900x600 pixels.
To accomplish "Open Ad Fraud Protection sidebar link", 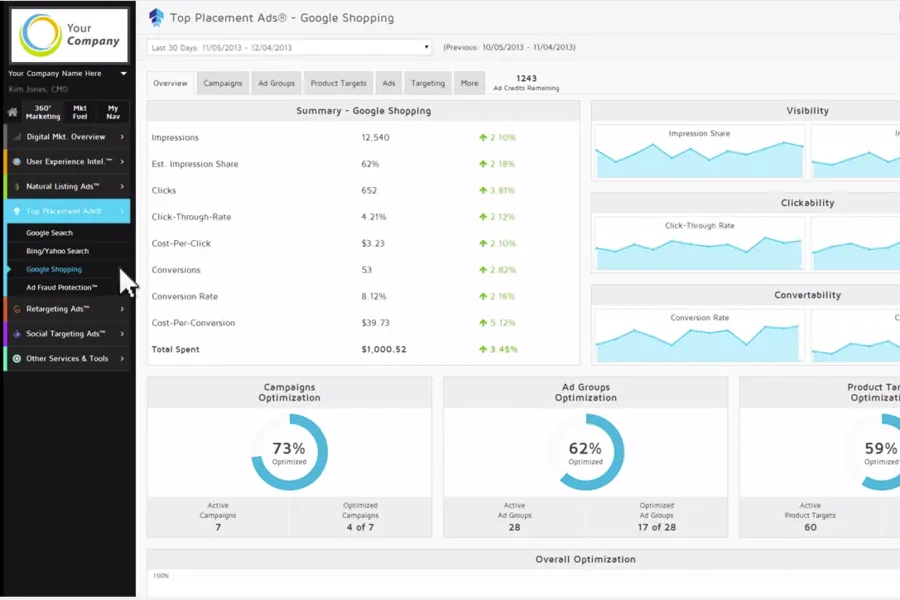I will point(62,287).
